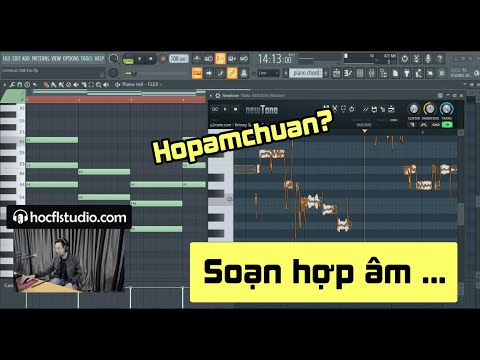Open the mixer window icon
The image size is (480, 360).
coord(372,73)
